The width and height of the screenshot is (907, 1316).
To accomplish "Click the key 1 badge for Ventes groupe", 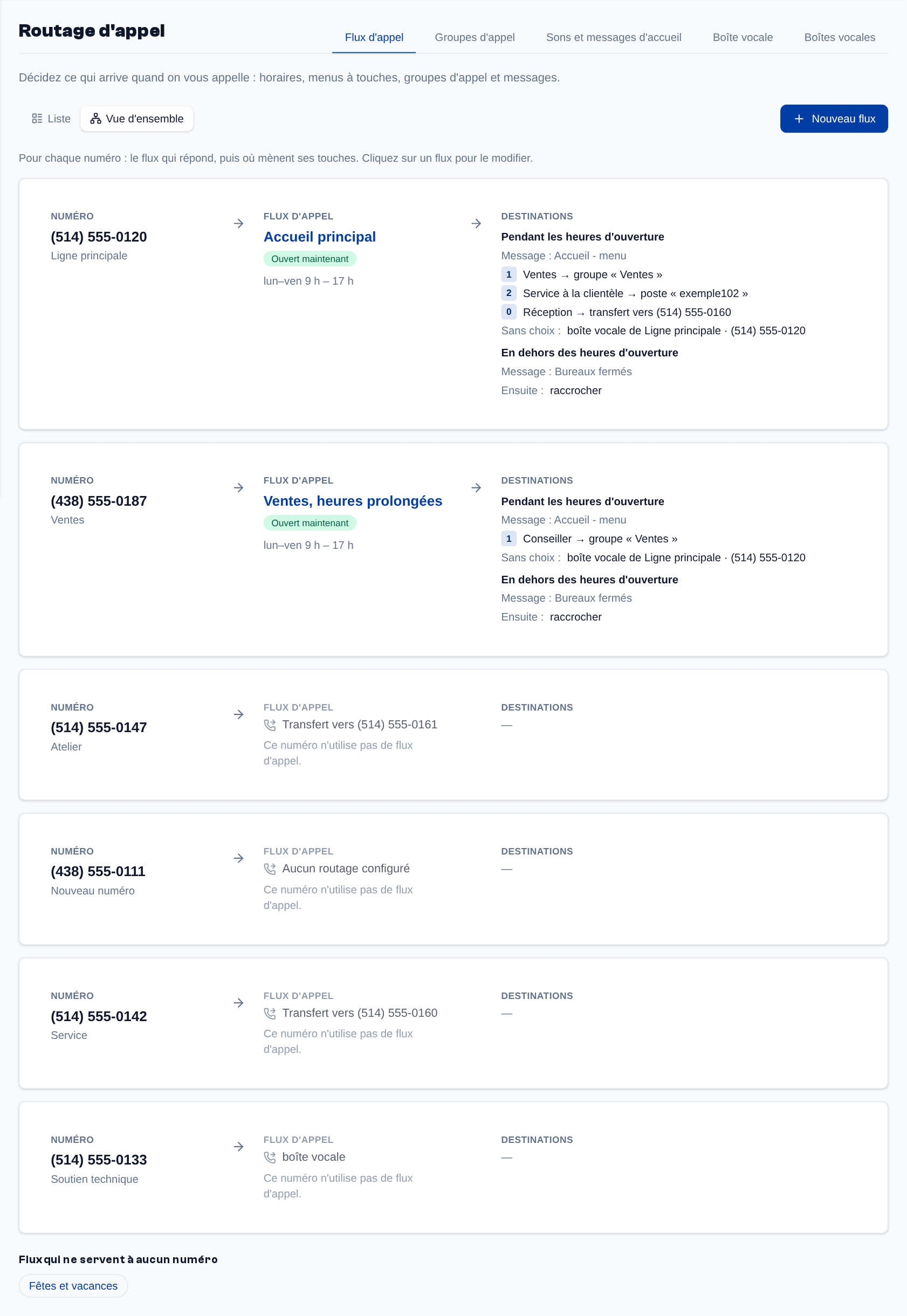I will (509, 274).
